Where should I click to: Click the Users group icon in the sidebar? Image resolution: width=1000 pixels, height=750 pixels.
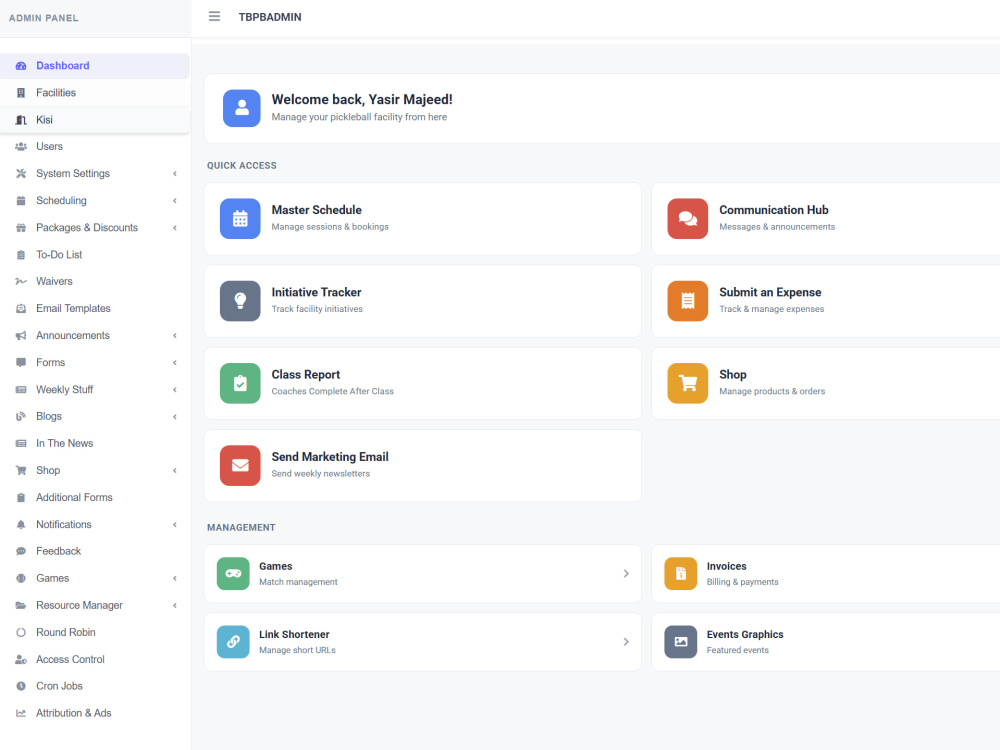[21, 147]
